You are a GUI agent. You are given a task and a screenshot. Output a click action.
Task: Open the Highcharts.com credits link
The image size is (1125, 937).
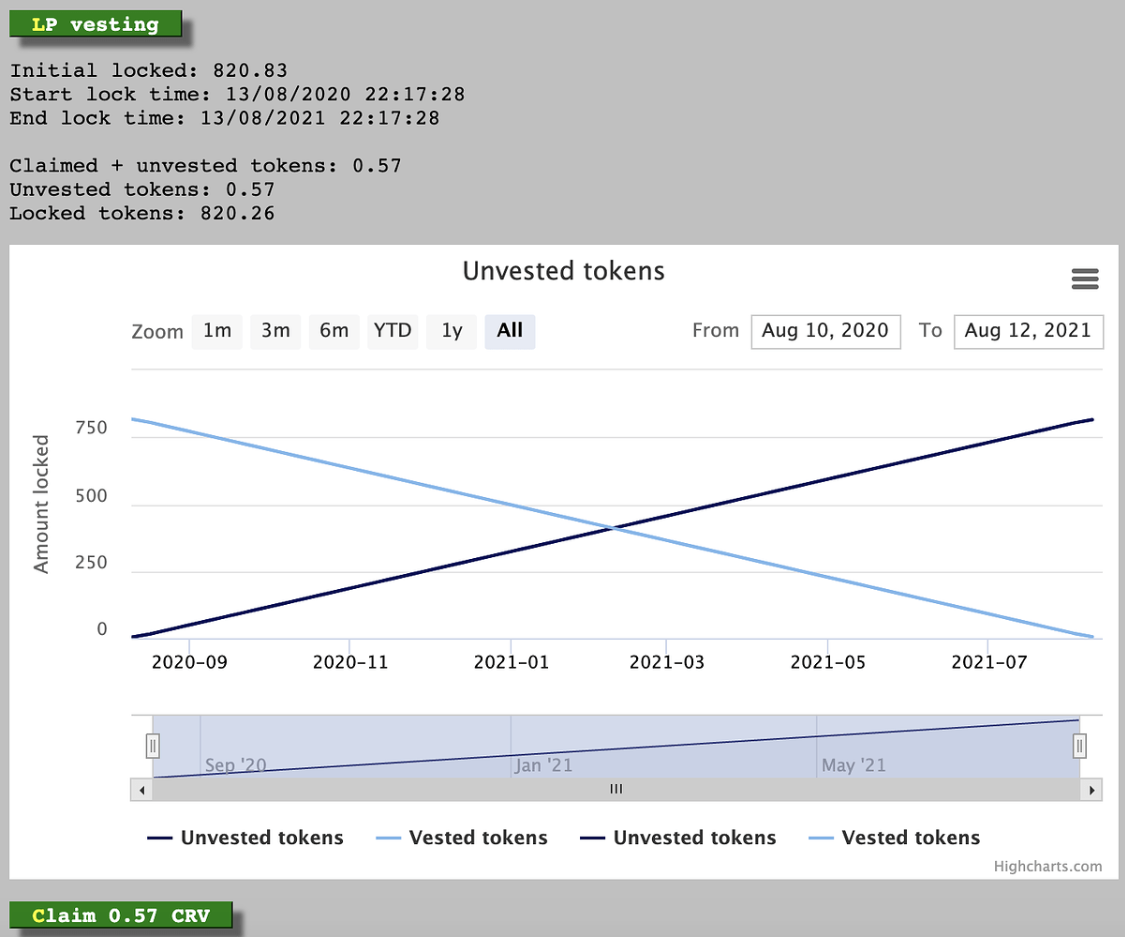point(1048,866)
